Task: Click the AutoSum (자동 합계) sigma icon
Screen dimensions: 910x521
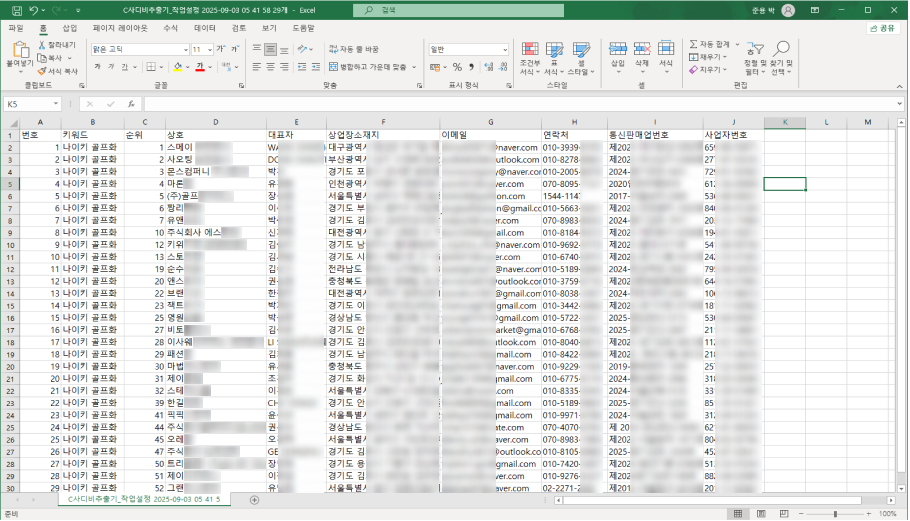Action: pyautogui.click(x=694, y=45)
